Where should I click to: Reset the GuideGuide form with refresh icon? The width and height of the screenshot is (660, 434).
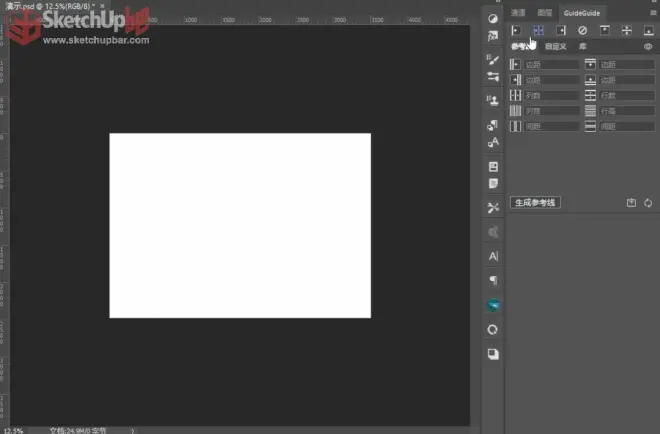[x=648, y=203]
